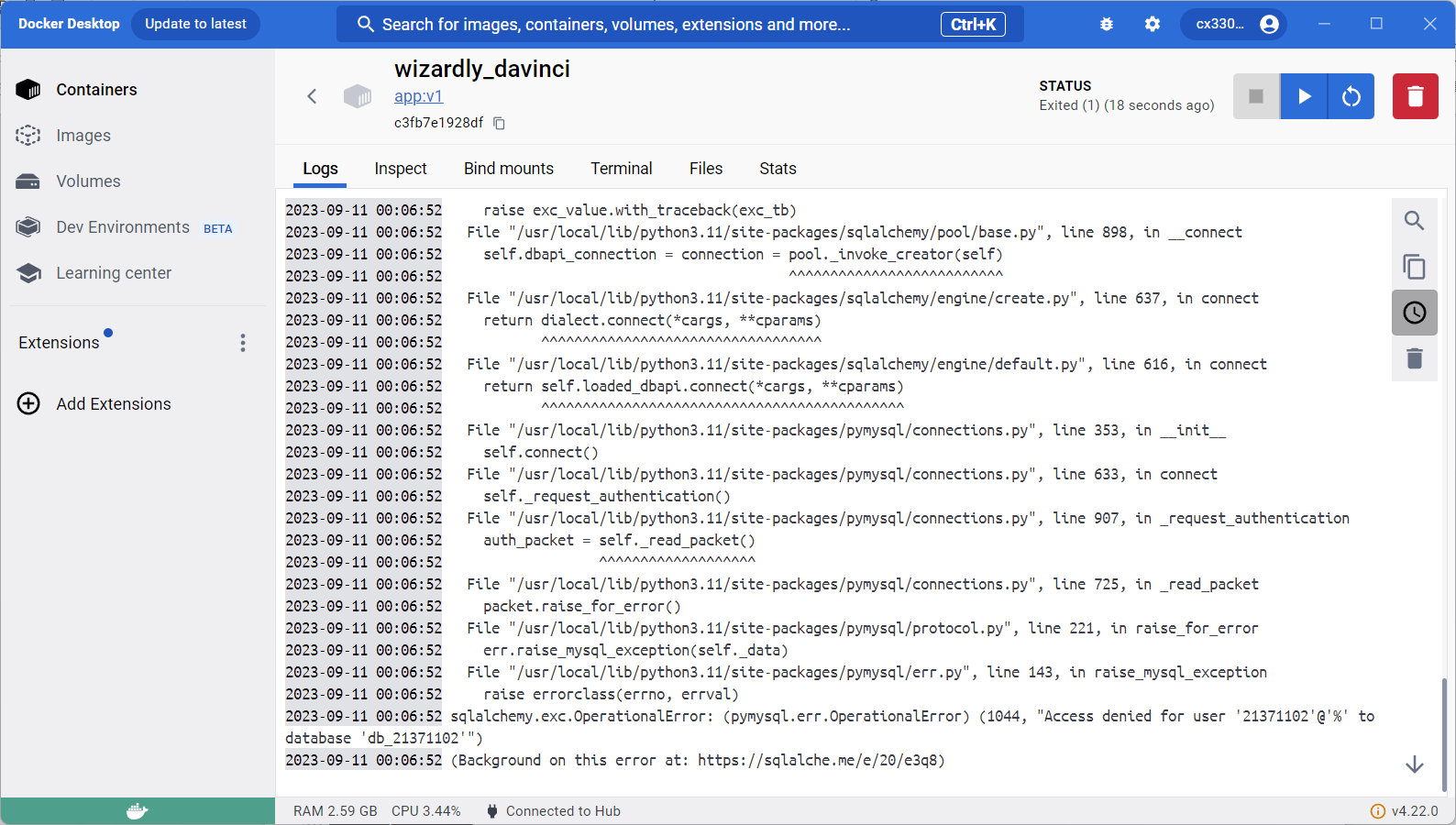Select Volumes in the sidebar
Viewport: 1456px width, 825px height.
coord(88,181)
